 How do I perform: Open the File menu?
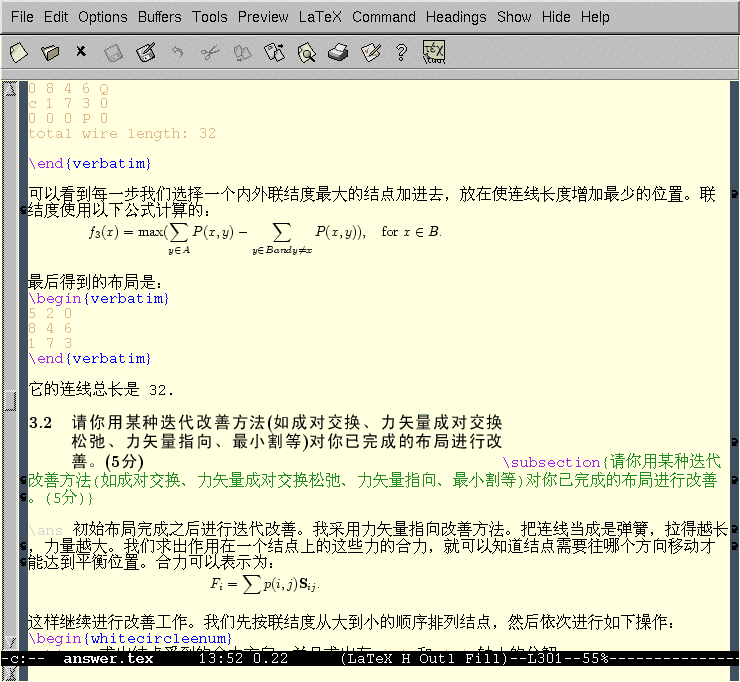(22, 17)
